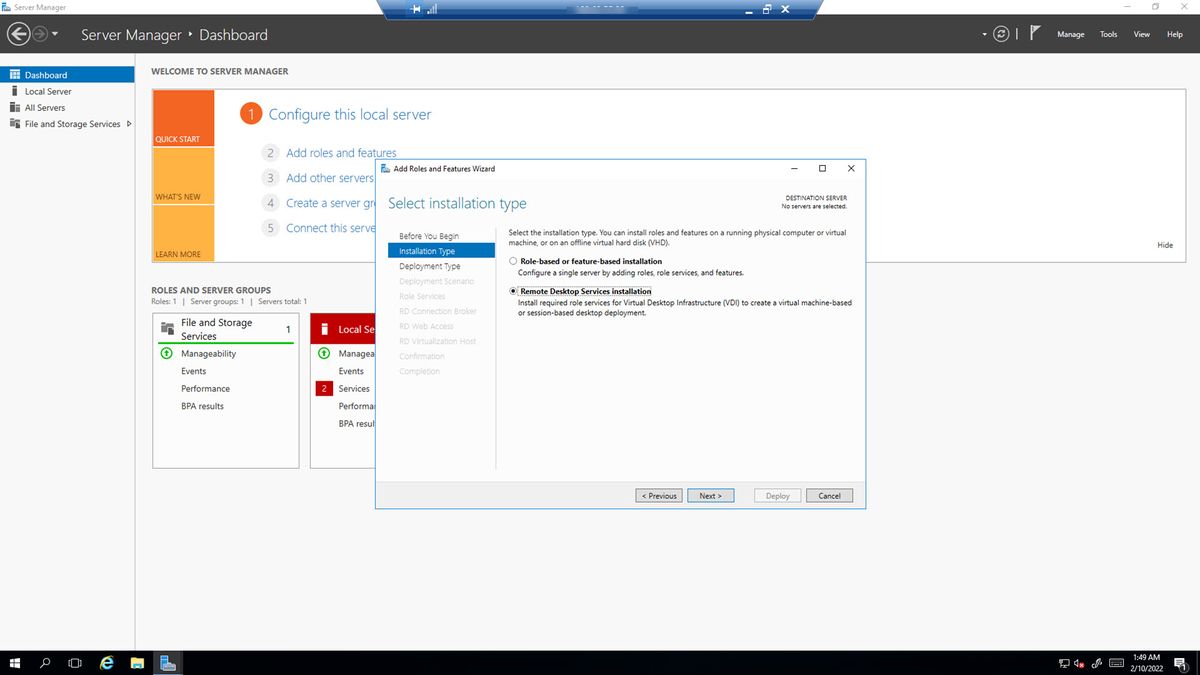The height and width of the screenshot is (675, 1200).
Task: Click the muted volume tray icon
Action: tap(1080, 664)
